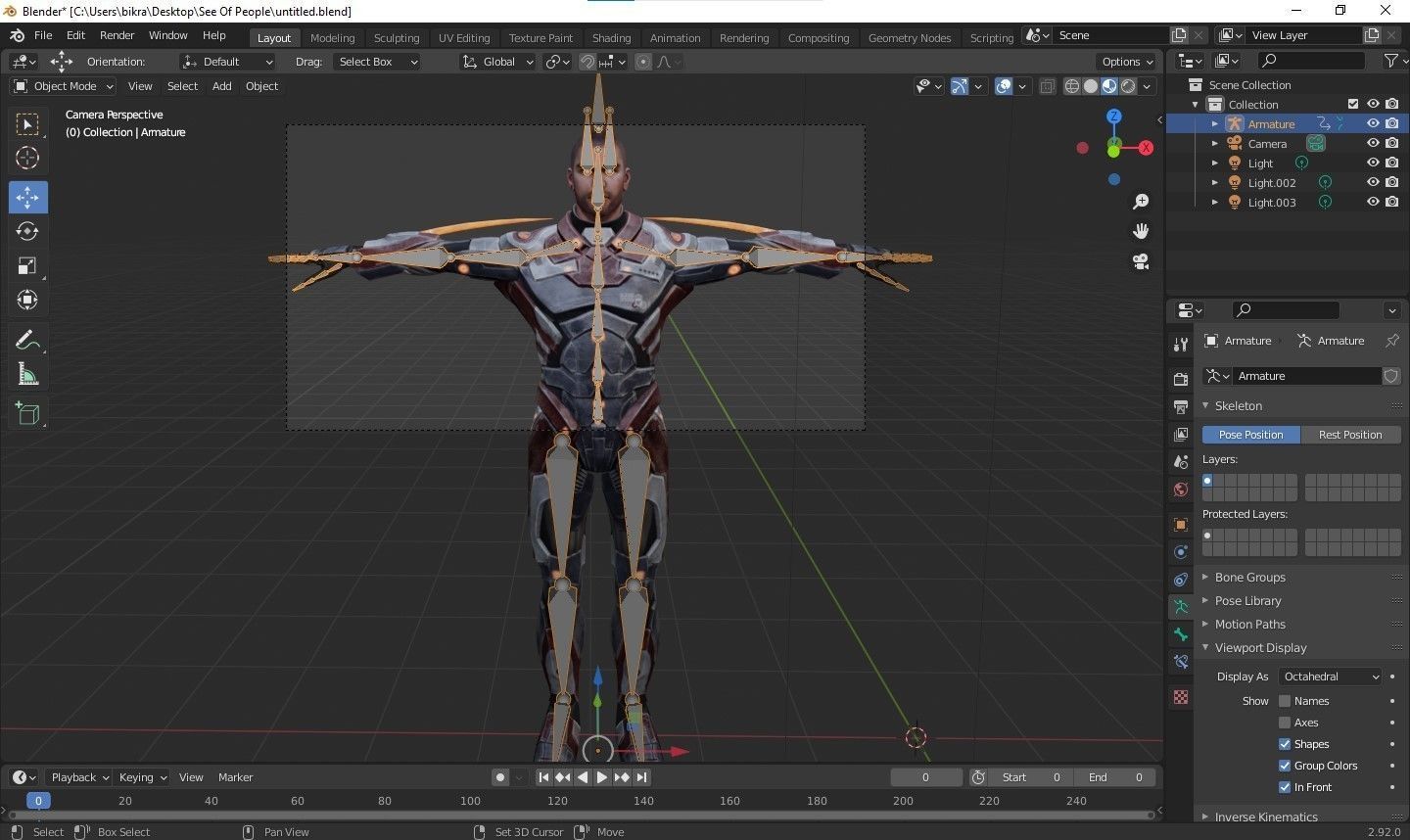Screen dimensions: 1410x840
Task: Open the World properties tab
Action: 1181,490
